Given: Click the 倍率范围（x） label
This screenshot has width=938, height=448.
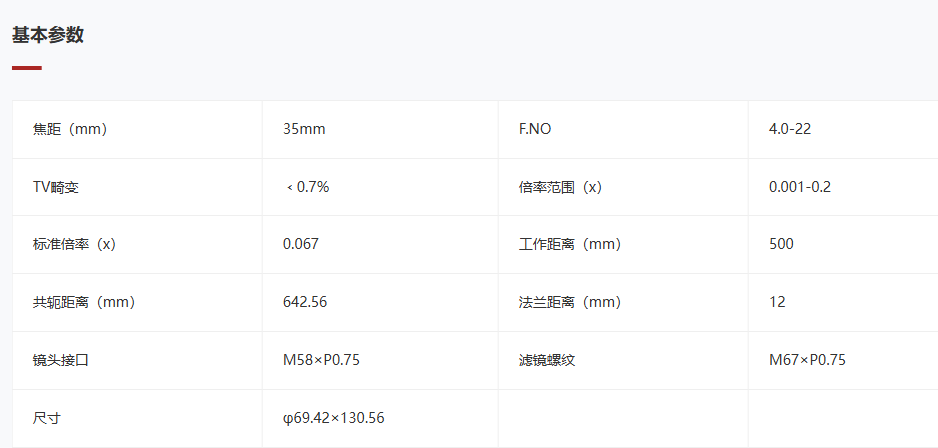Looking at the screenshot, I should pos(560,187).
